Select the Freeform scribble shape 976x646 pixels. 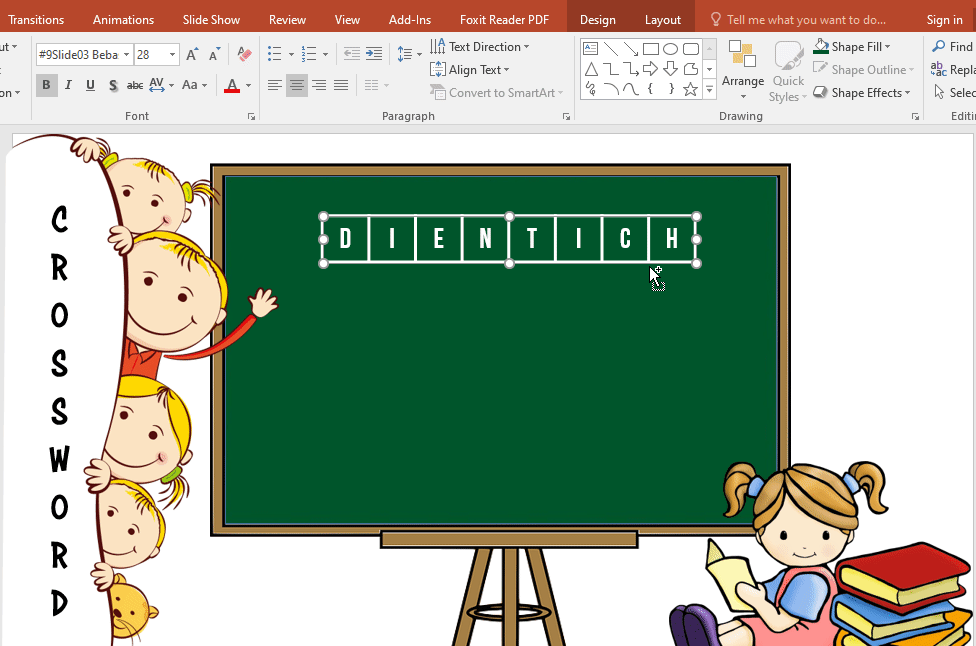pos(591,89)
